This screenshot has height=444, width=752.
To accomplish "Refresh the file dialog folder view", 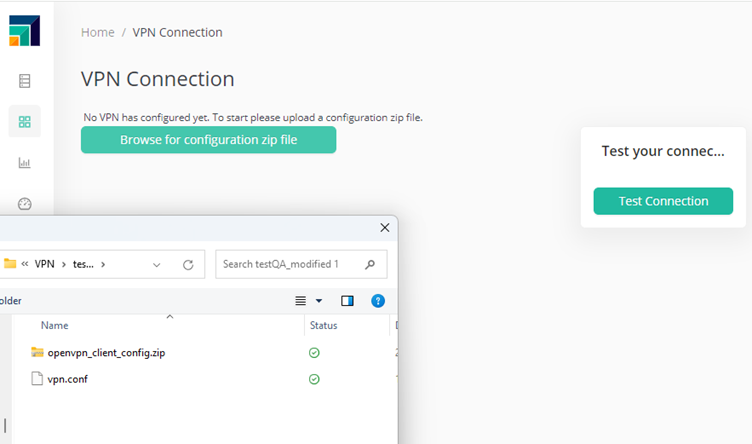I will click(187, 265).
